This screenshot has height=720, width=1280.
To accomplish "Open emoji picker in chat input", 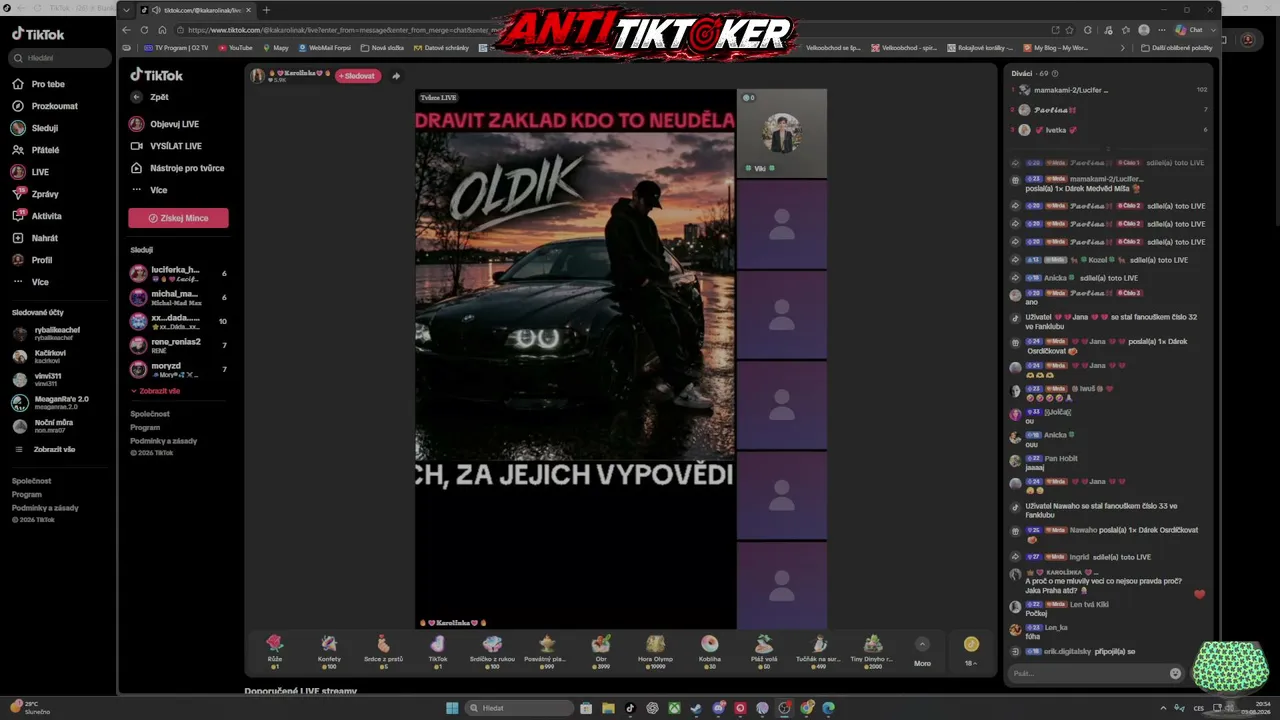I will (1176, 673).
